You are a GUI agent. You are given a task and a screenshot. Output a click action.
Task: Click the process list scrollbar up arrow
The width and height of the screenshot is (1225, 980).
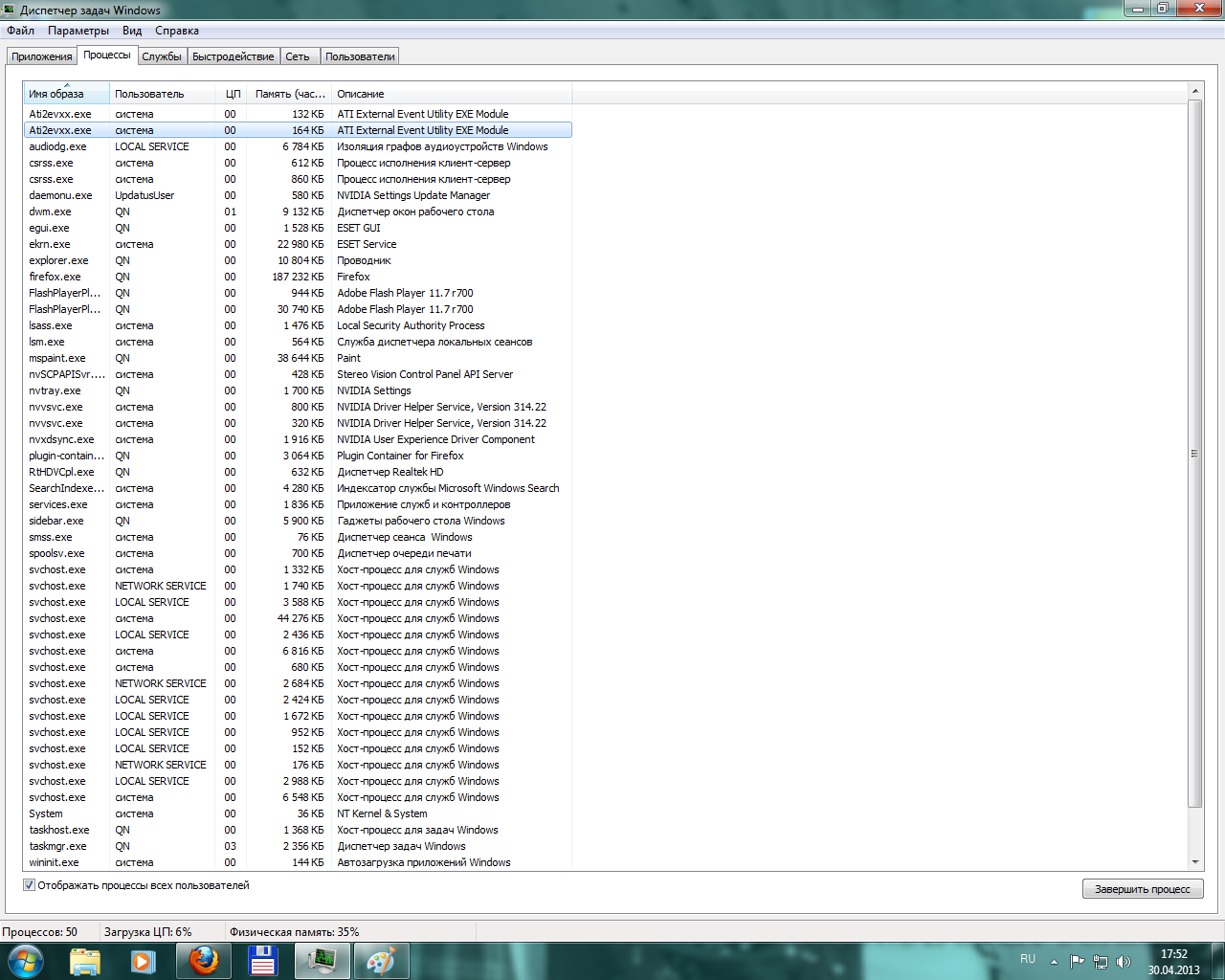coord(1194,91)
